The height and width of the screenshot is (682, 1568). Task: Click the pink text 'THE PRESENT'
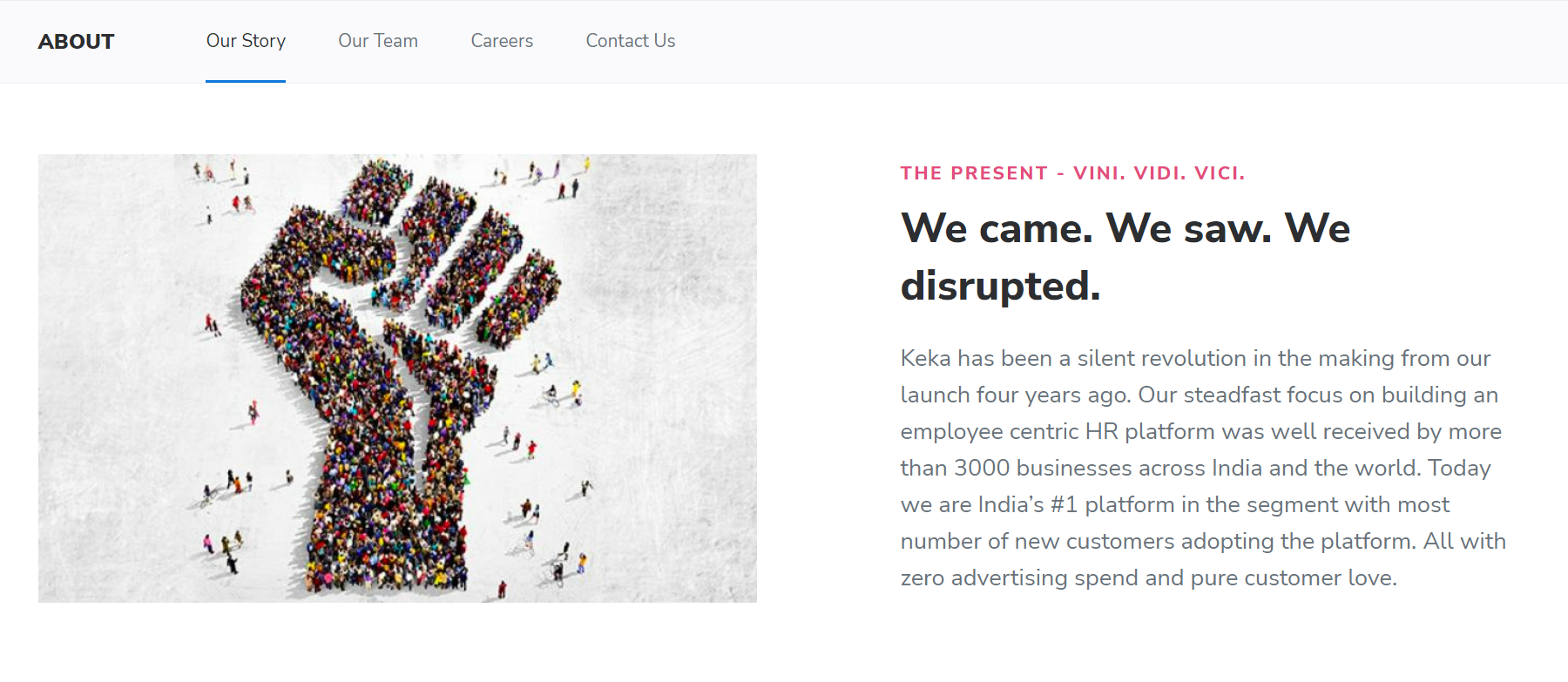coord(974,173)
